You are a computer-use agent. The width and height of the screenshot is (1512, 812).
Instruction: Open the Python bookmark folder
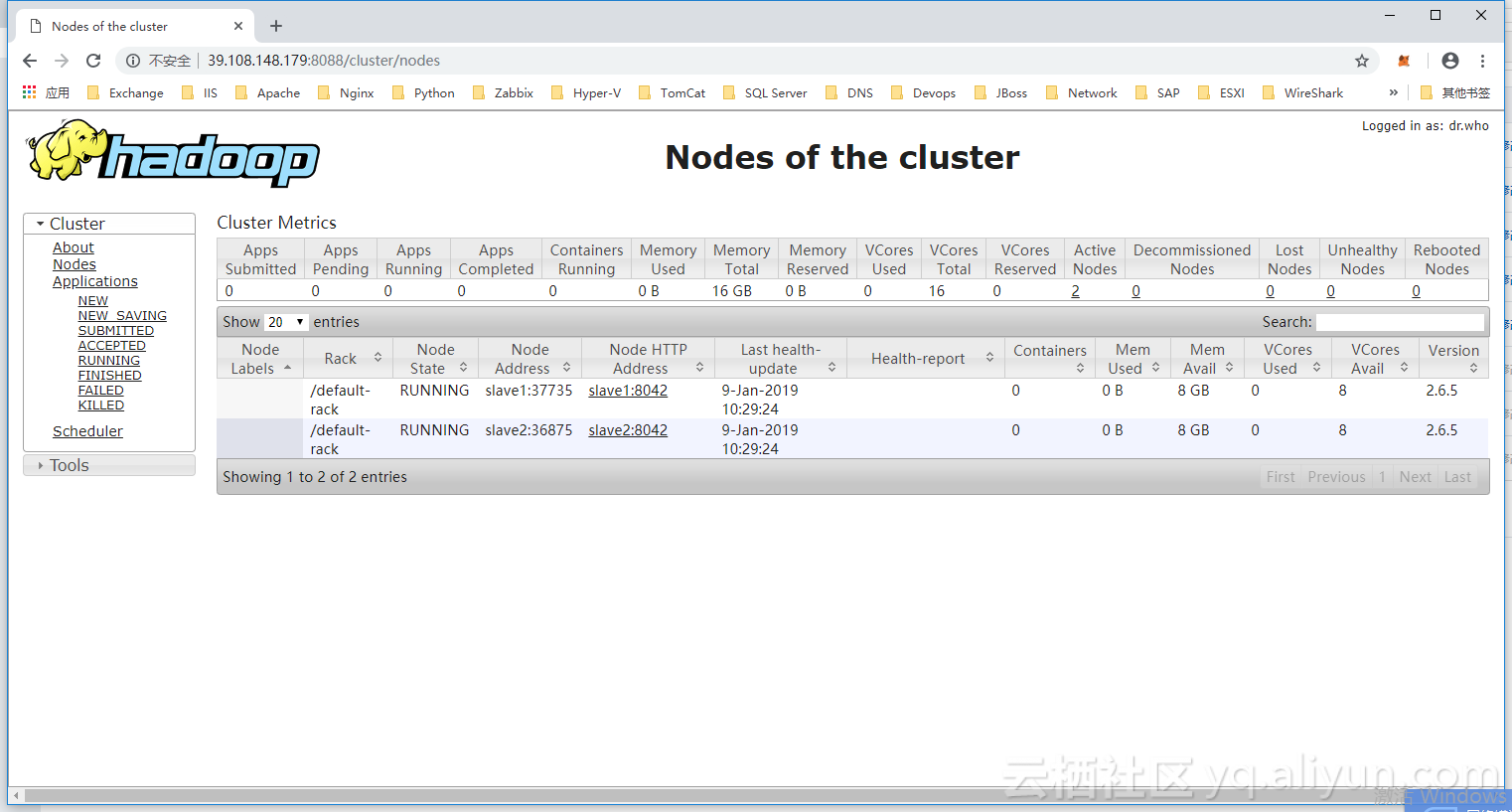click(423, 93)
